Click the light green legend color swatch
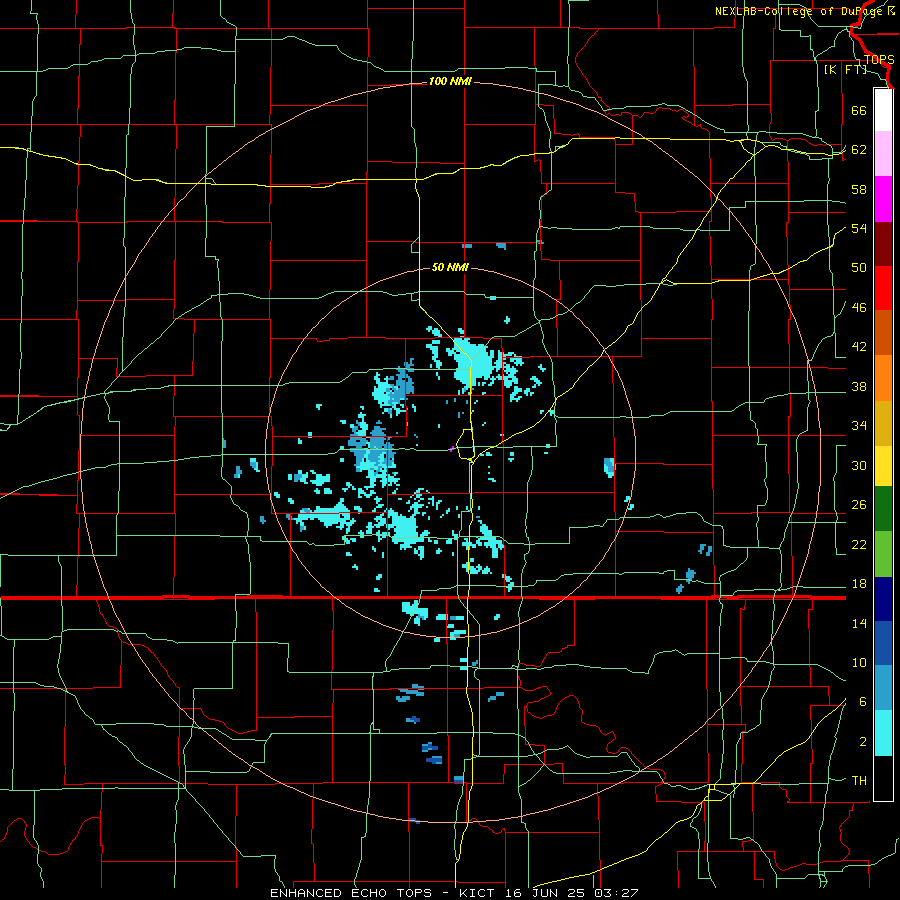Viewport: 900px width, 900px height. click(883, 554)
